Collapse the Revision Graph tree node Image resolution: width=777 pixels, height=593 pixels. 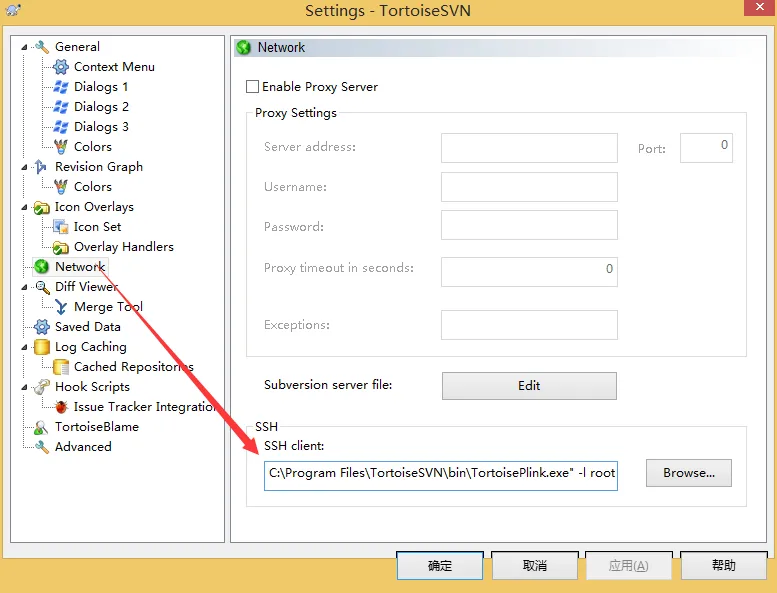point(24,167)
